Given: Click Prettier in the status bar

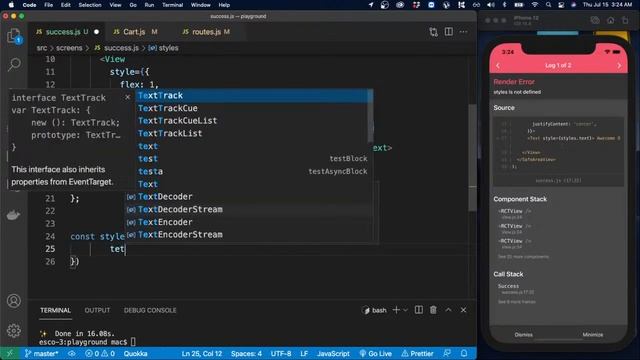Looking at the screenshot, I should coord(417,353).
